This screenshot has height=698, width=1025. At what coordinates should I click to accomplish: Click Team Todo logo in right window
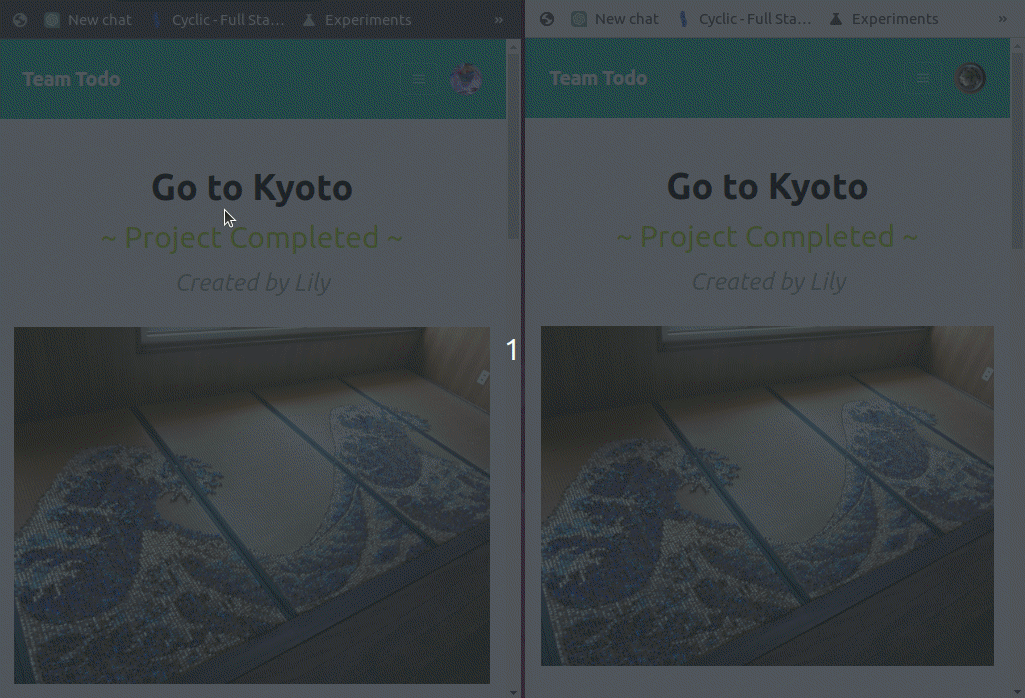tap(598, 78)
